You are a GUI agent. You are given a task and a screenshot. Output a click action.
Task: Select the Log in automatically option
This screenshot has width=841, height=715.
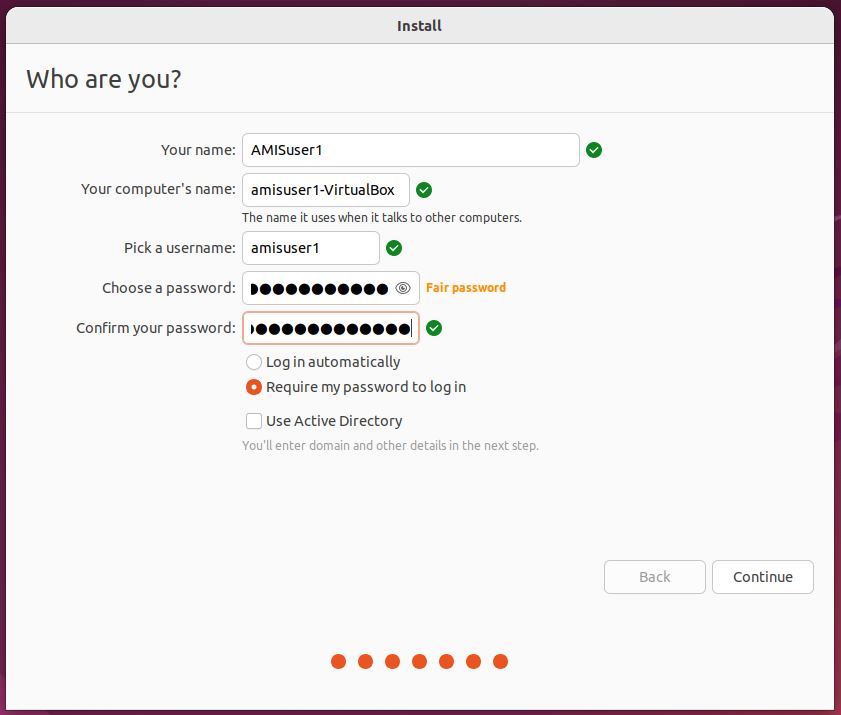pyautogui.click(x=254, y=362)
